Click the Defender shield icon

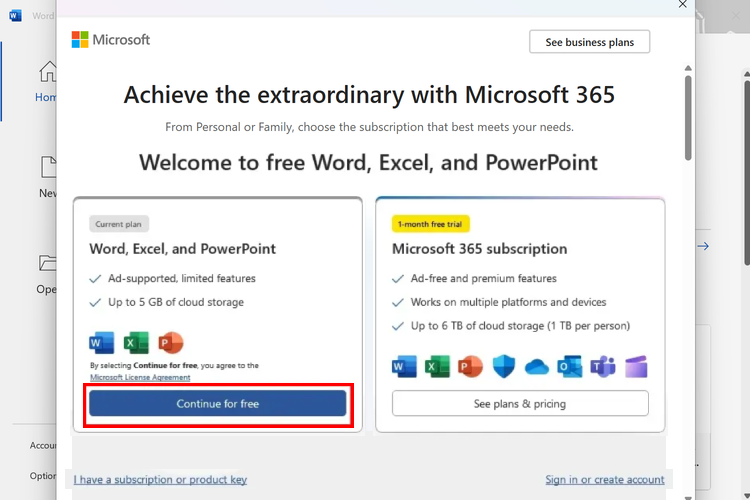(504, 367)
